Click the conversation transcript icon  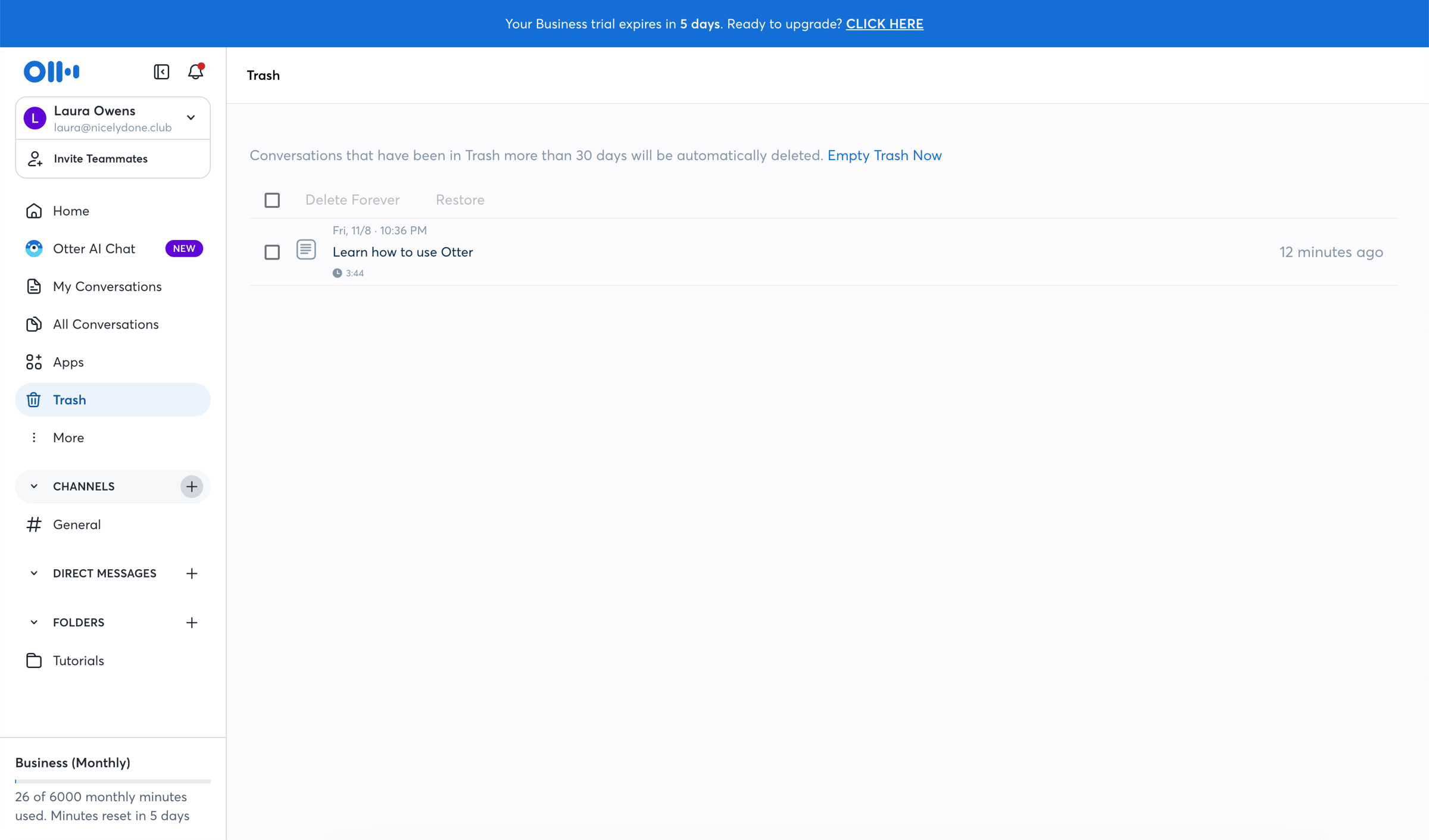(306, 249)
